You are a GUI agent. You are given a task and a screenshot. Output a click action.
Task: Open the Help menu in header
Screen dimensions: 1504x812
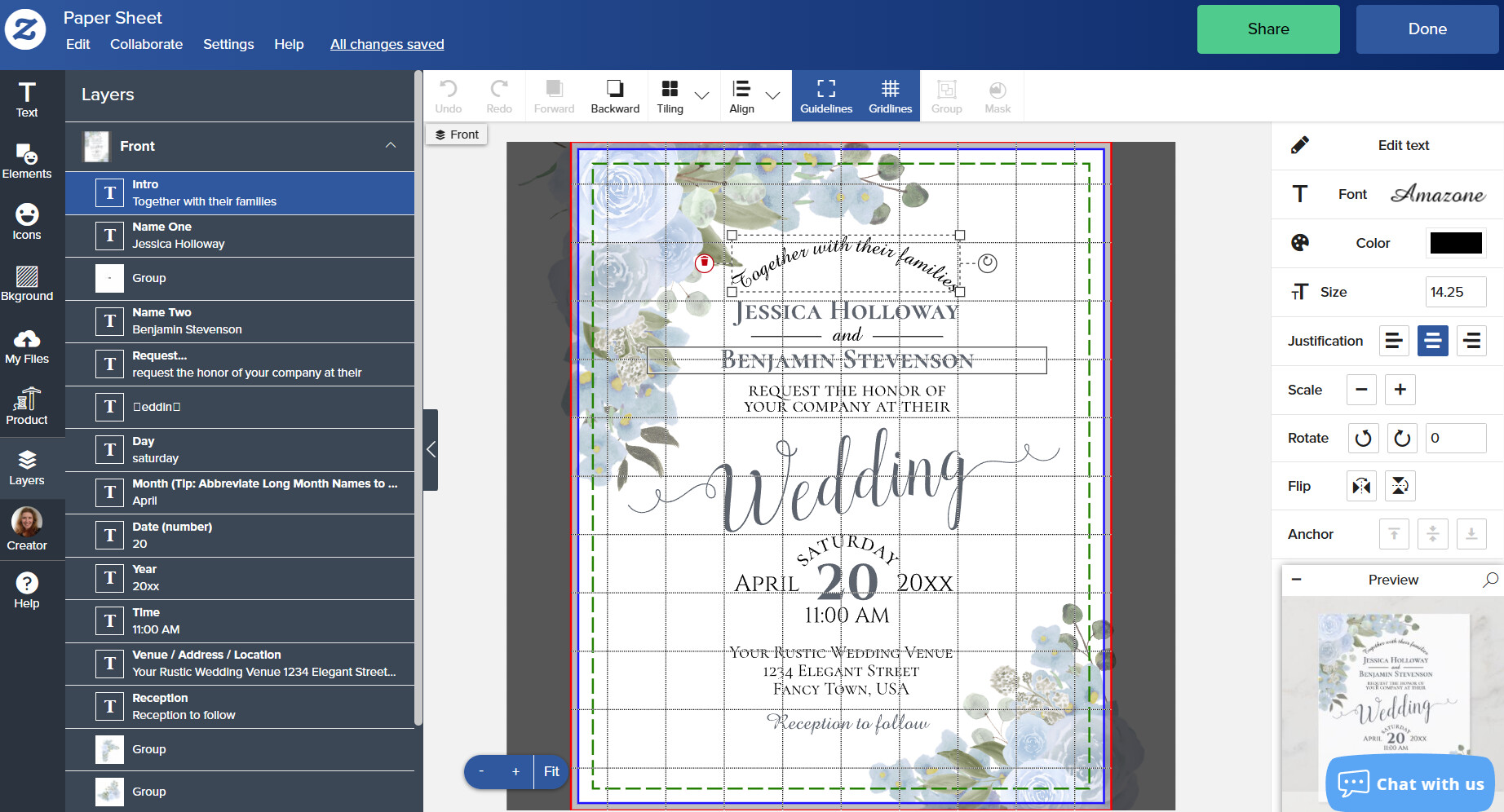[289, 44]
